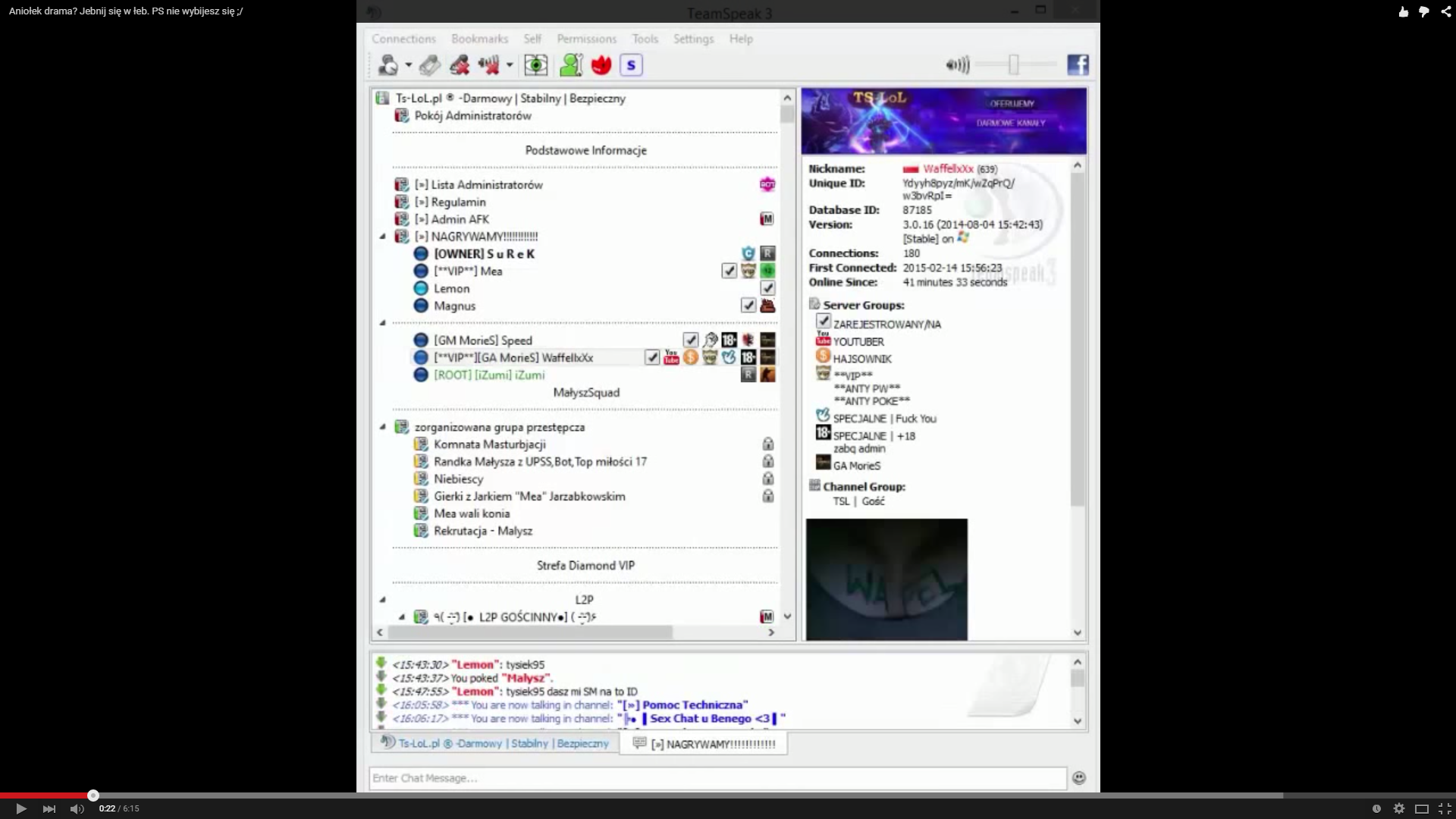Skip to the next YouTube video

coord(49,809)
